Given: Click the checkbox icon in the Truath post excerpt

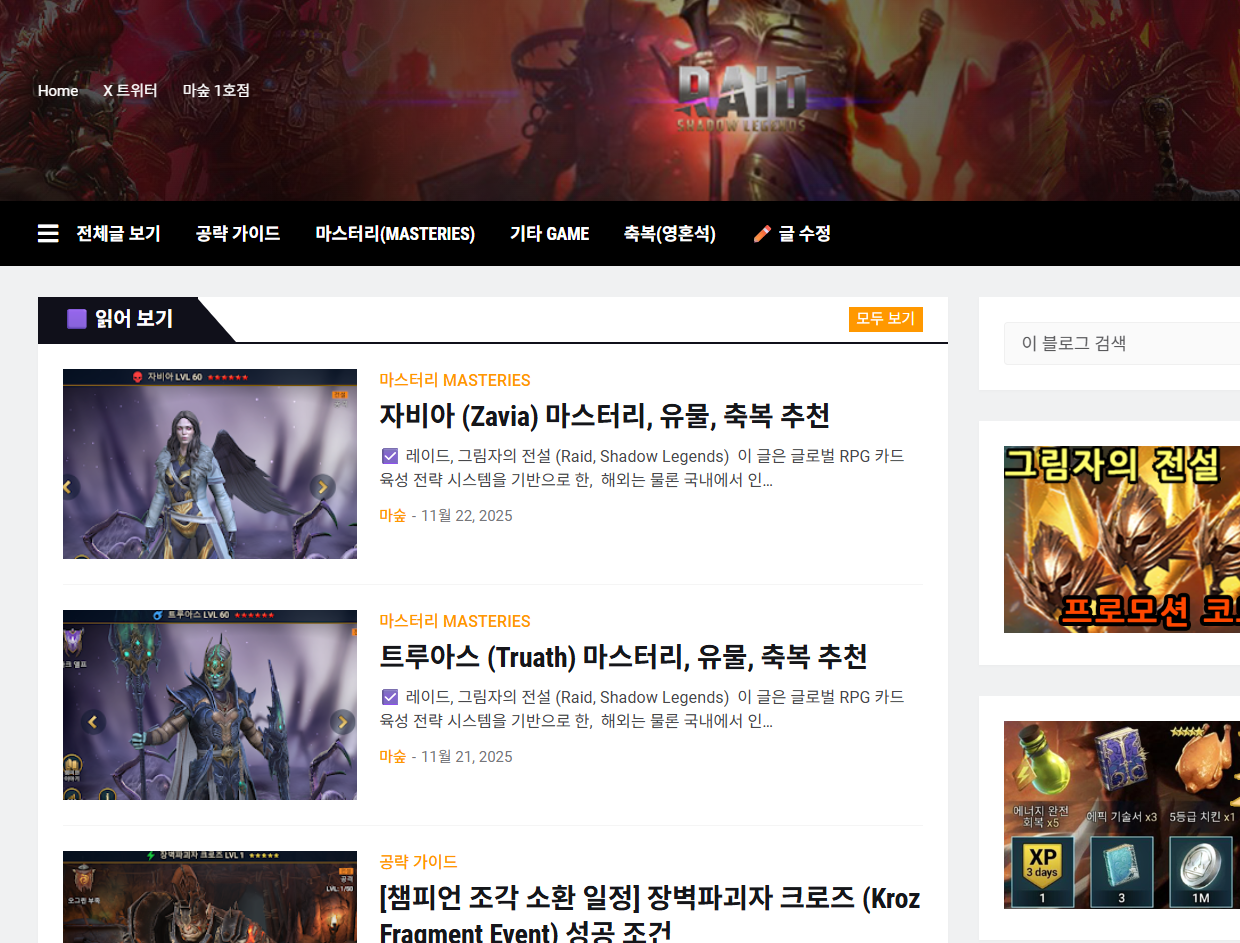Looking at the screenshot, I should click(x=389, y=697).
